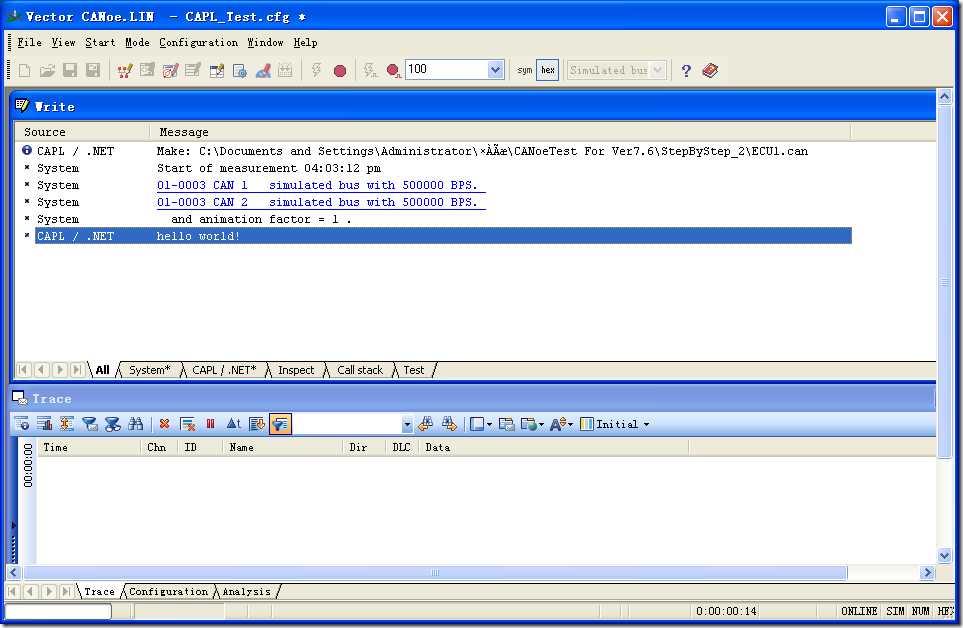The height and width of the screenshot is (628, 963).
Task: Open the View menu
Action: [x=63, y=42]
